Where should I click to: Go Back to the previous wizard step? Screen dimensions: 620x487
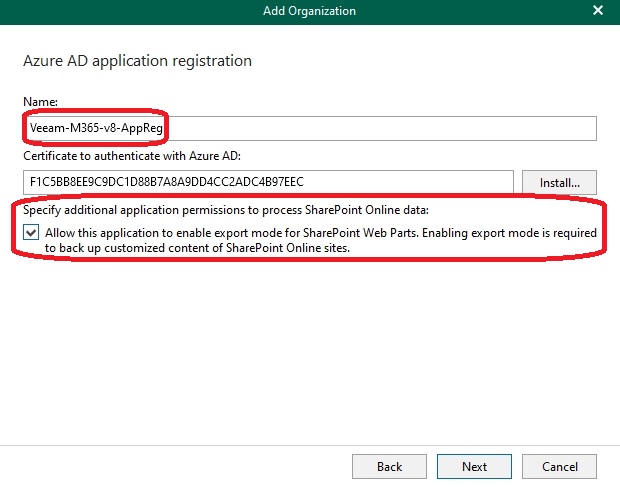389,466
